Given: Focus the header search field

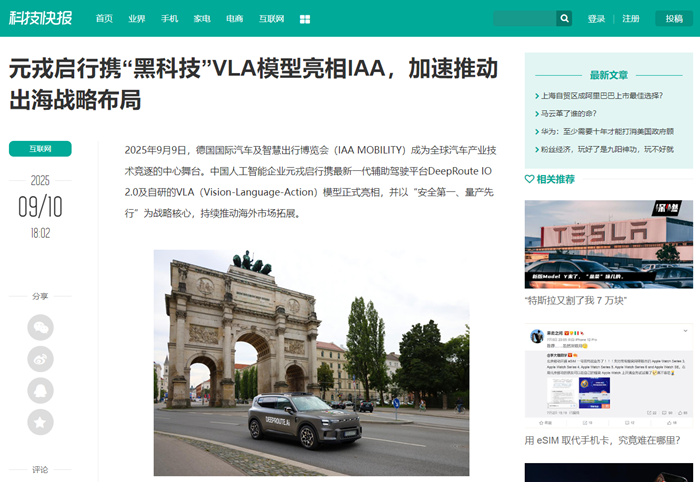Looking at the screenshot, I should pos(525,18).
